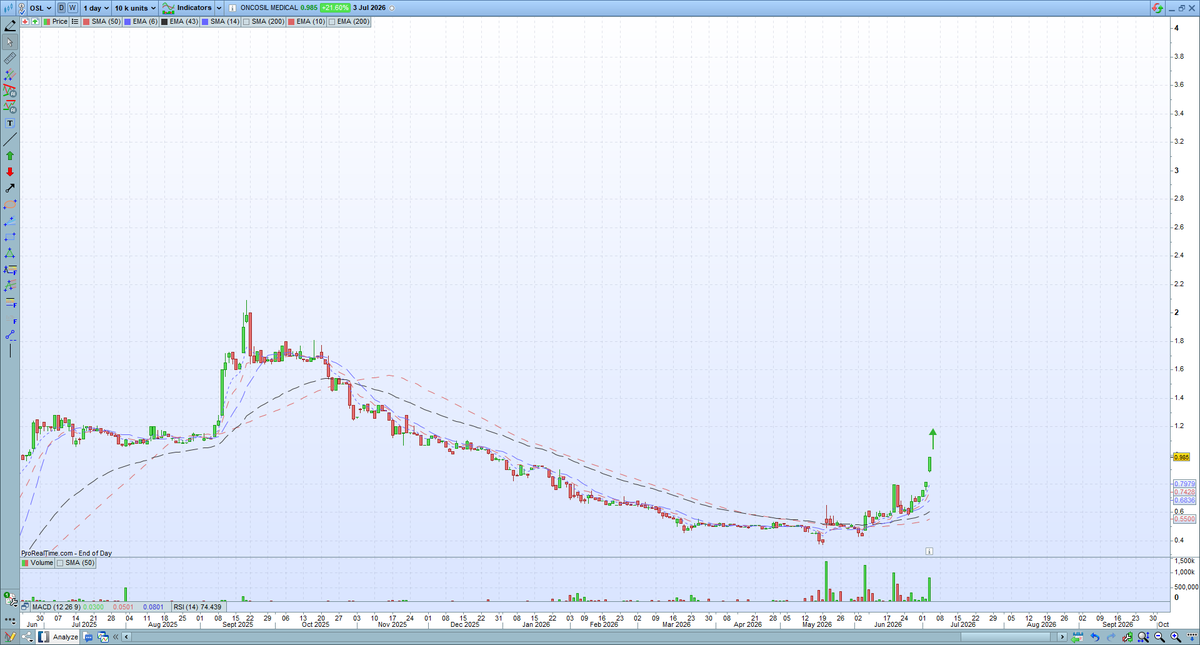Screen dimensions: 1200x645
Task: Toggle SMA (50) indicator label
Action: 101,21
